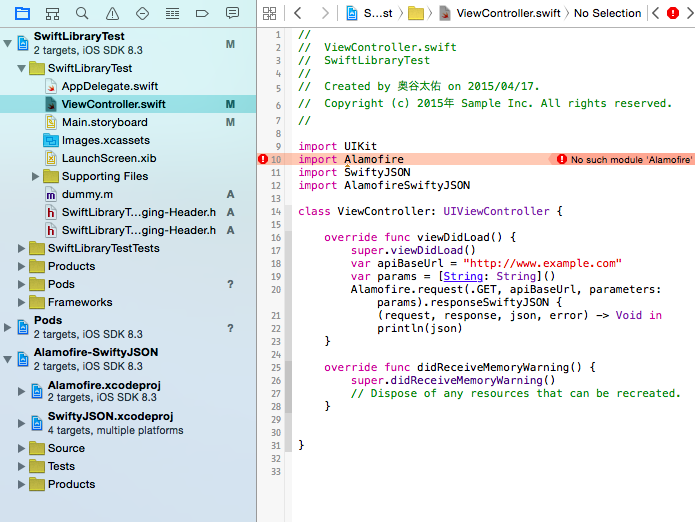Click the error marker in line 10 gutter
This screenshot has width=695, height=522.
263,159
